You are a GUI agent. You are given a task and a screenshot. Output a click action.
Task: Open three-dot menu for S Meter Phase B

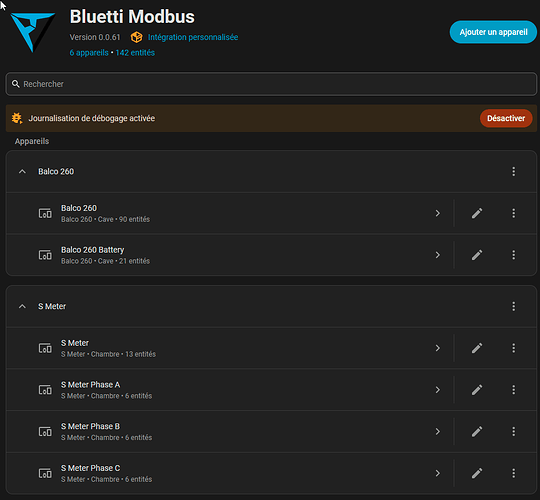point(513,431)
